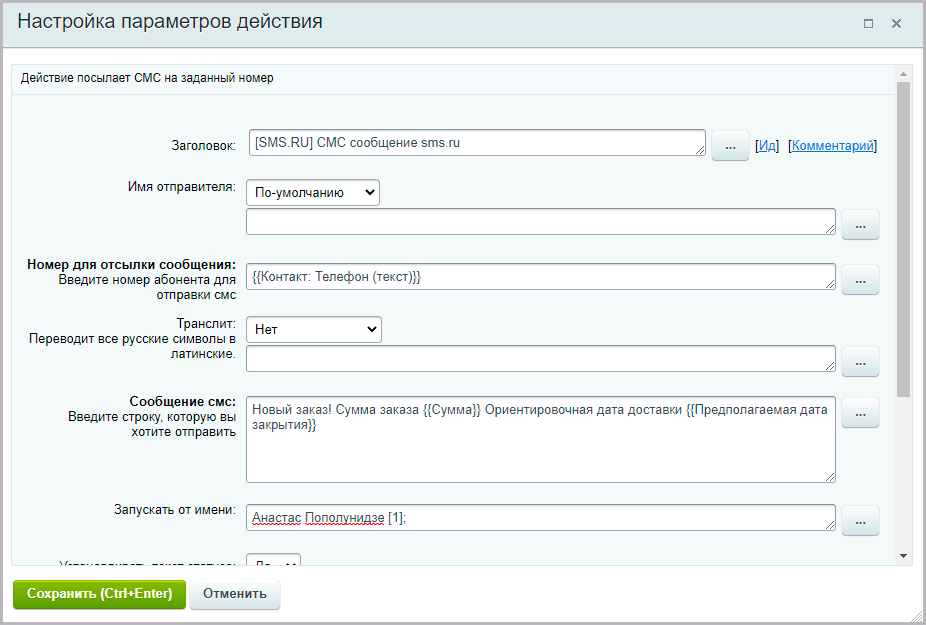This screenshot has width=926, height=625.
Task: Open the partially visible dropdown at bottom
Action: [273, 563]
